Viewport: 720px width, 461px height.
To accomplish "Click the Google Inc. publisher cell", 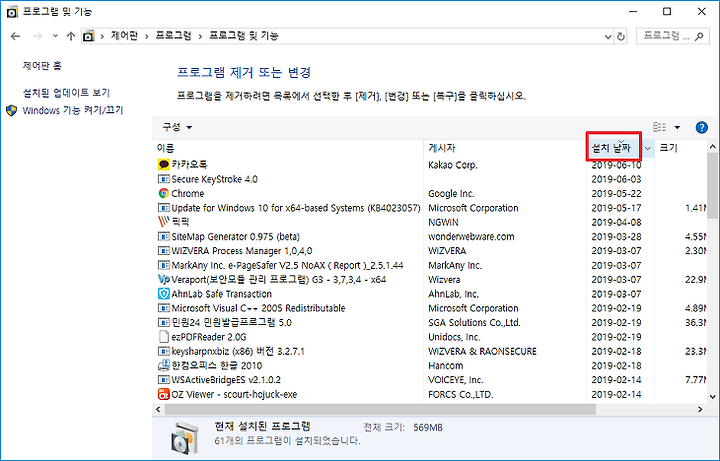I will tap(451, 193).
